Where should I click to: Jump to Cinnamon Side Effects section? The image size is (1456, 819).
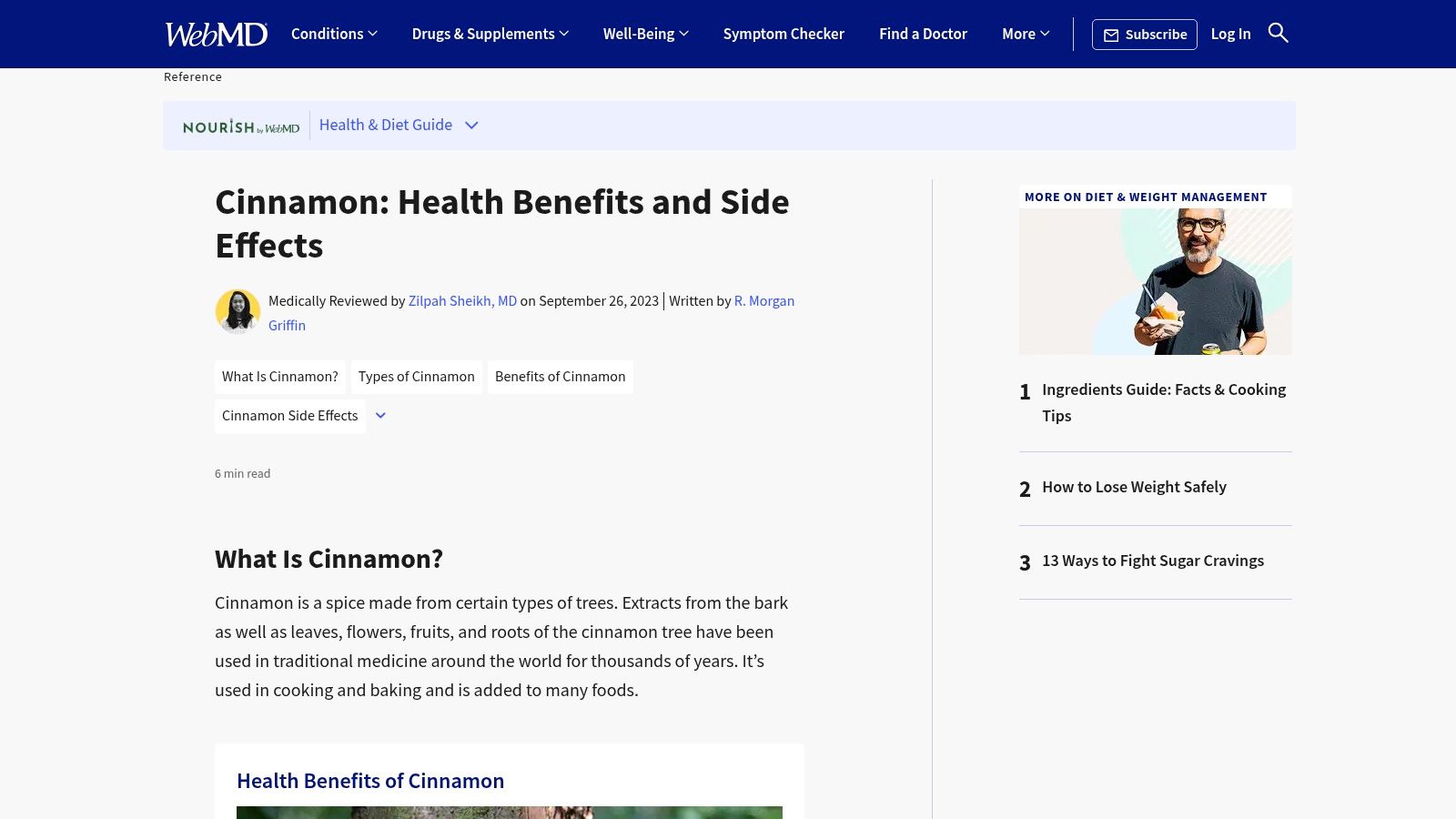coord(290,416)
